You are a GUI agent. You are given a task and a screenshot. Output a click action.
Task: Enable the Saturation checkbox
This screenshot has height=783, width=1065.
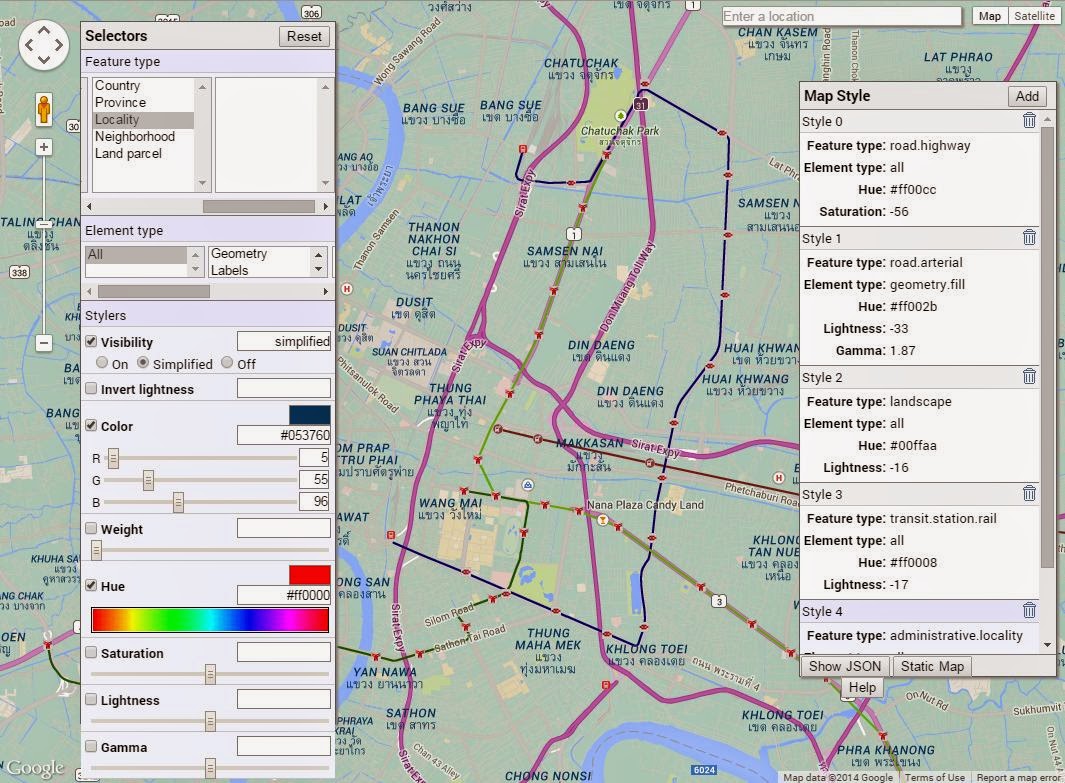coord(91,652)
